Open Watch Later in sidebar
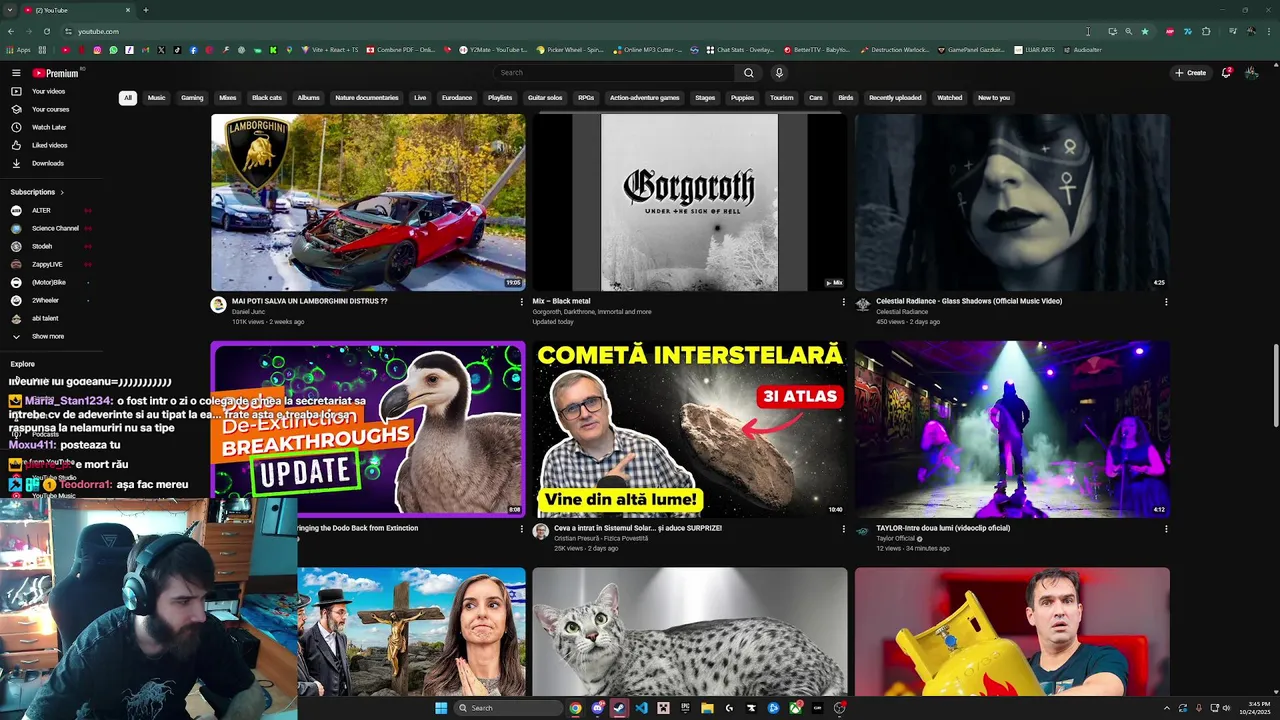This screenshot has height=720, width=1280. pos(50,127)
